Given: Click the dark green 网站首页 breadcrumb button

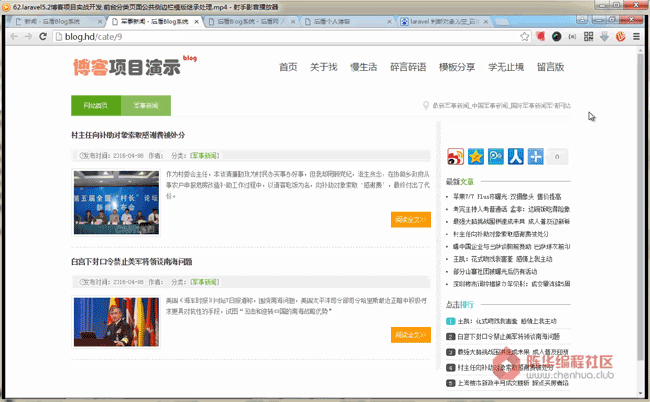Looking at the screenshot, I should (96, 106).
